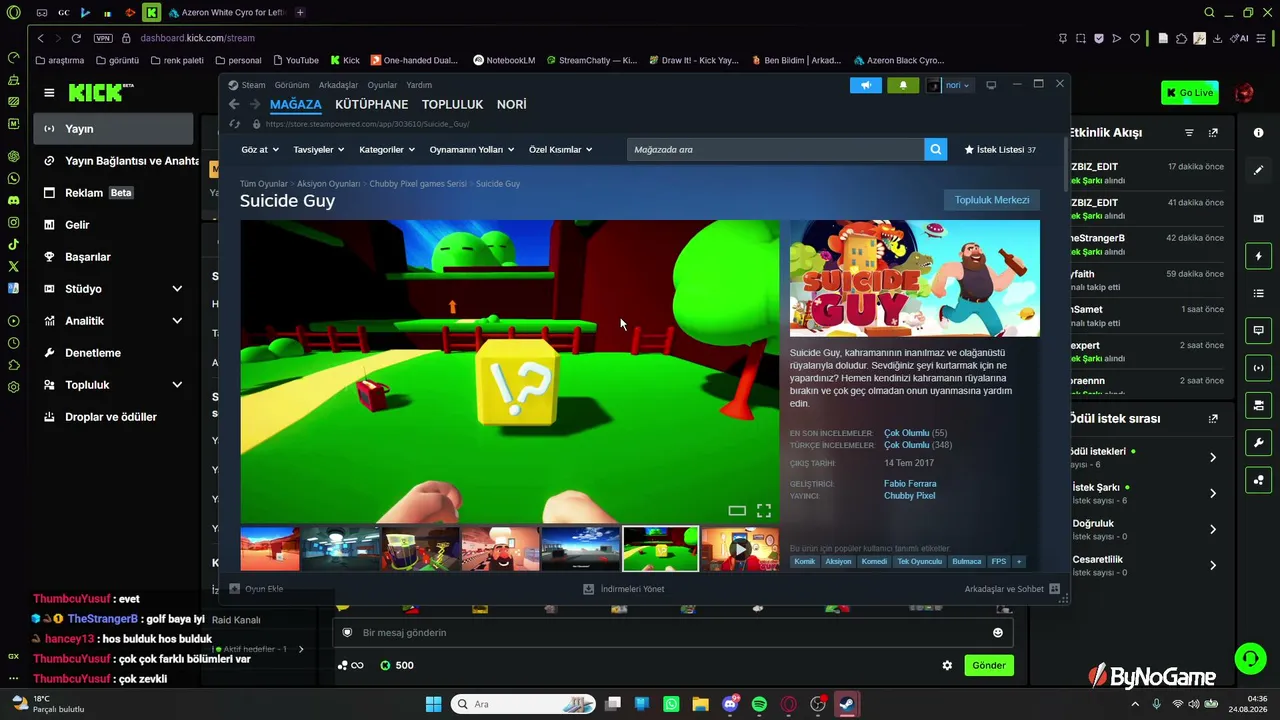Open the Steam icon in the taskbar
Image resolution: width=1280 pixels, height=720 pixels.
[847, 704]
